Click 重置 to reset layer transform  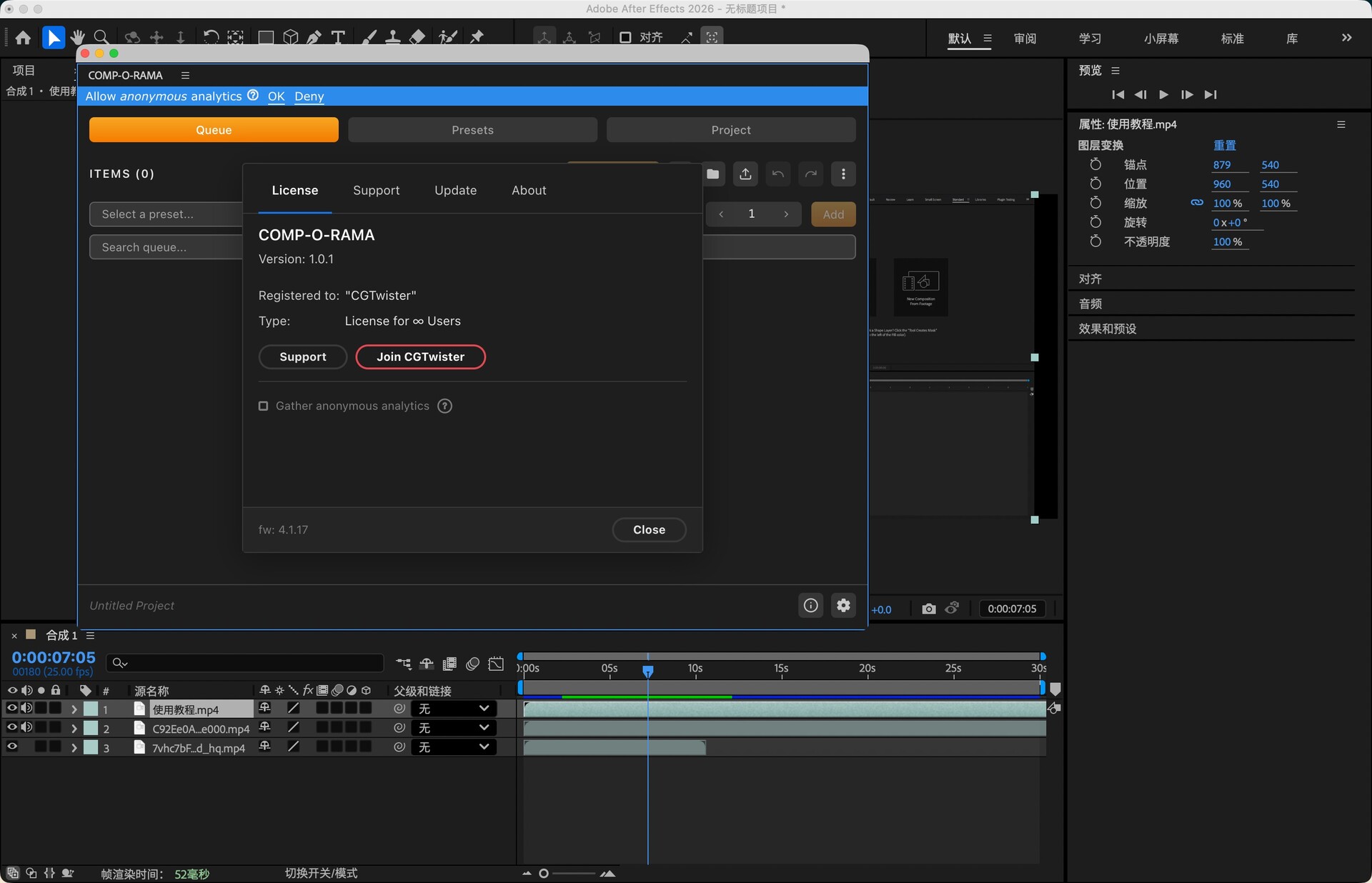click(x=1225, y=145)
